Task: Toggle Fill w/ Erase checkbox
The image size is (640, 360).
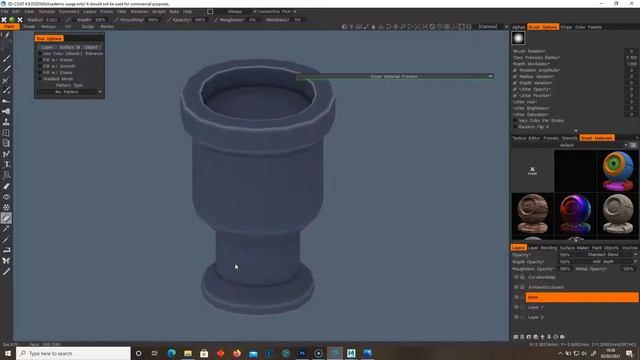Action: click(40, 73)
